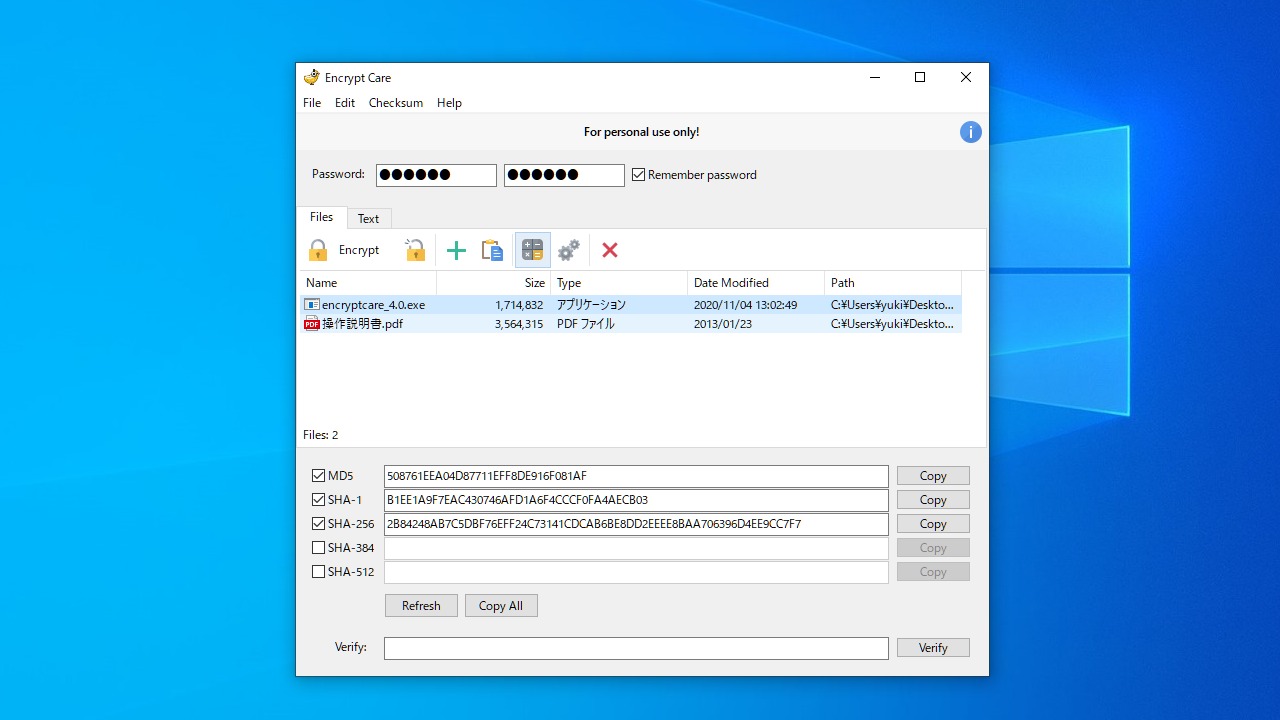
Task: Open settings with the gears icon
Action: [x=569, y=250]
